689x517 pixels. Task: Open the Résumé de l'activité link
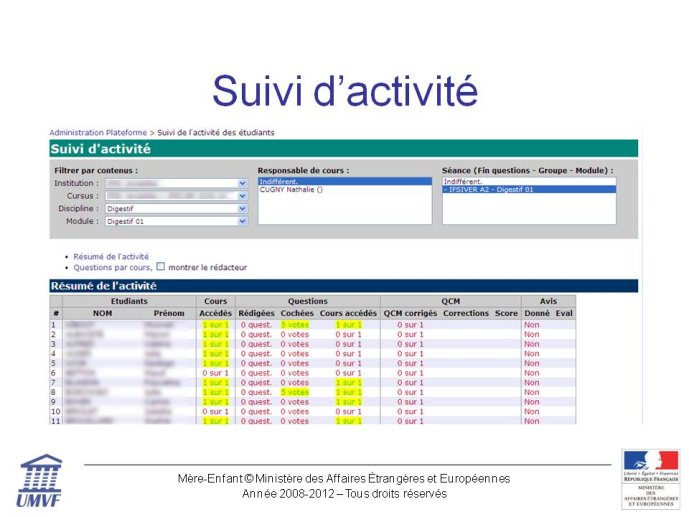coord(111,257)
